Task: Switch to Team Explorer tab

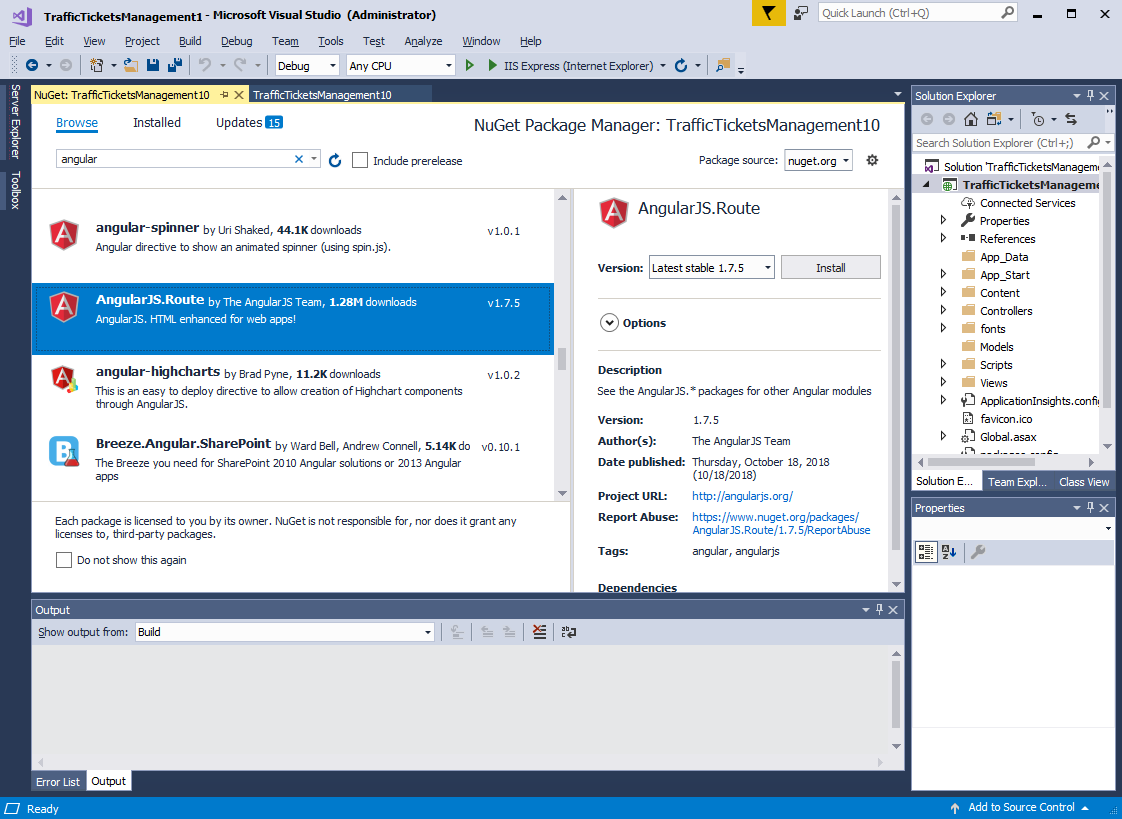Action: click(1017, 481)
